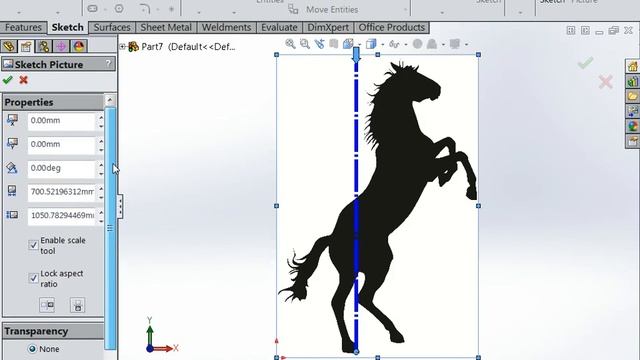Click the PropertyManager vertical scrollbar
Image resolution: width=640 pixels, height=360 pixels.
(x=110, y=228)
